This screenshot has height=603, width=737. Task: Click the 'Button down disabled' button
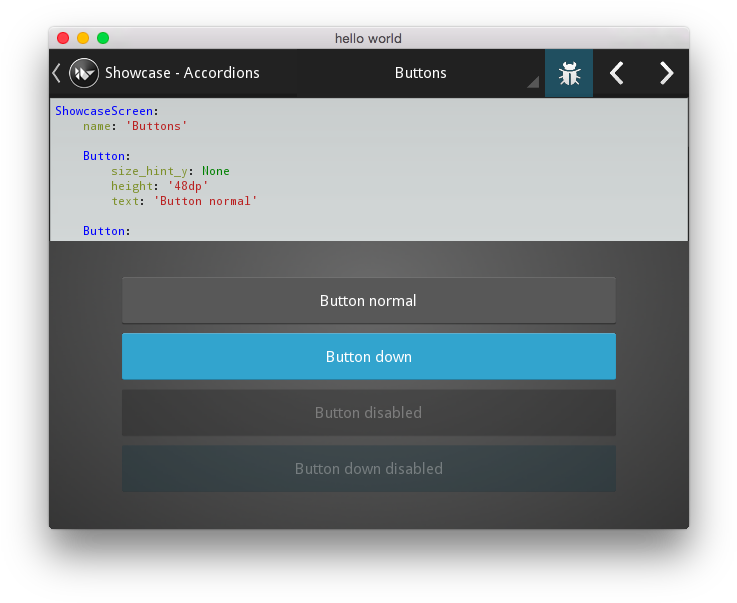click(x=368, y=469)
